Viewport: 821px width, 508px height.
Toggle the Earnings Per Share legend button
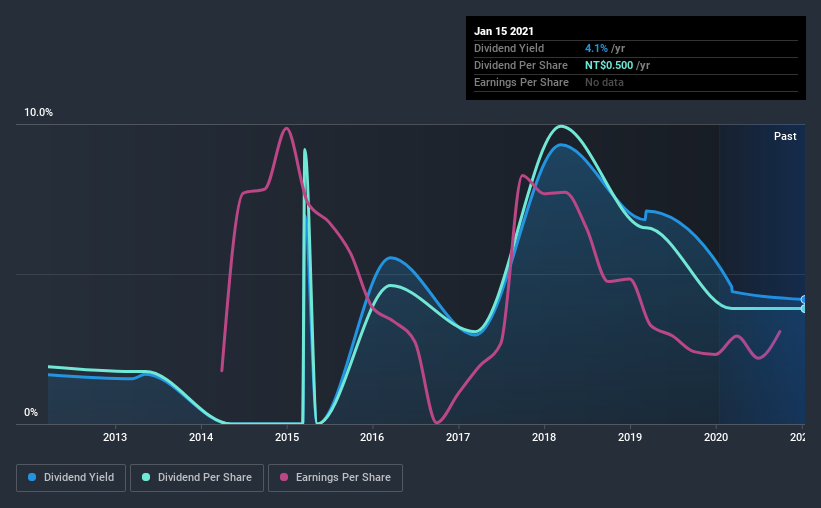(x=335, y=478)
